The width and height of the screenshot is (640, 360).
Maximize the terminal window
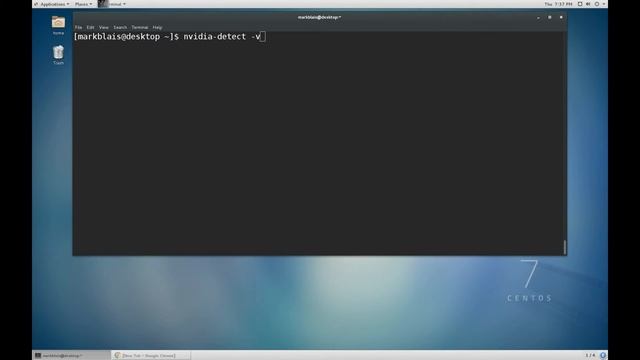(550, 18)
